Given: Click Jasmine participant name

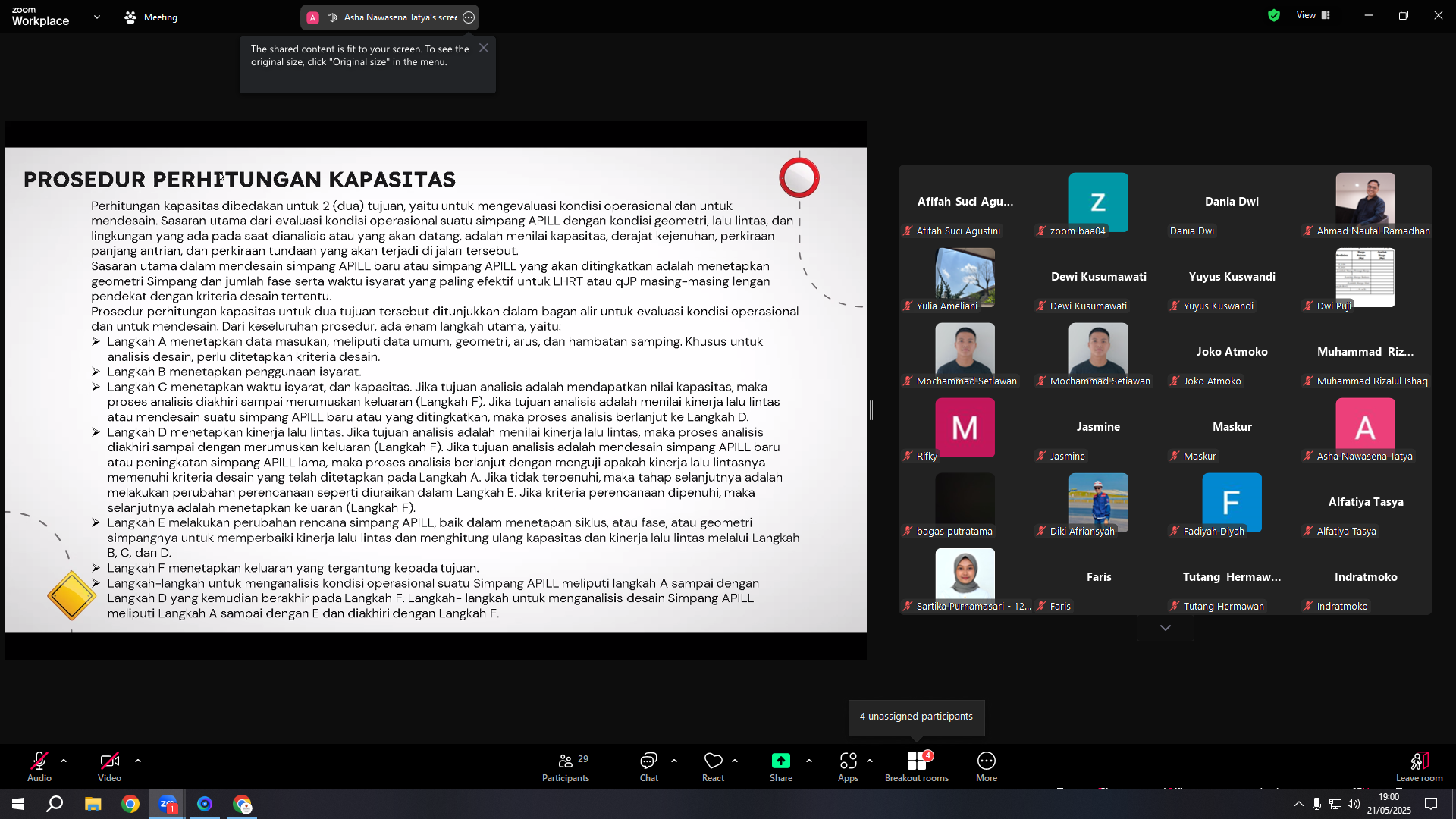Looking at the screenshot, I should coord(1098,427).
